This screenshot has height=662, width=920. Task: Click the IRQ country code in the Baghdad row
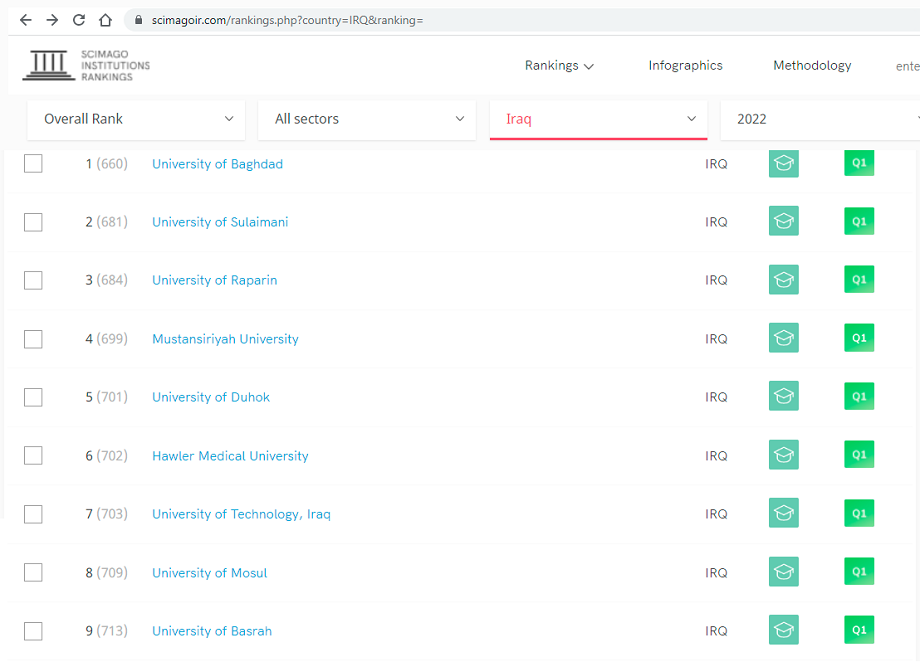[716, 164]
